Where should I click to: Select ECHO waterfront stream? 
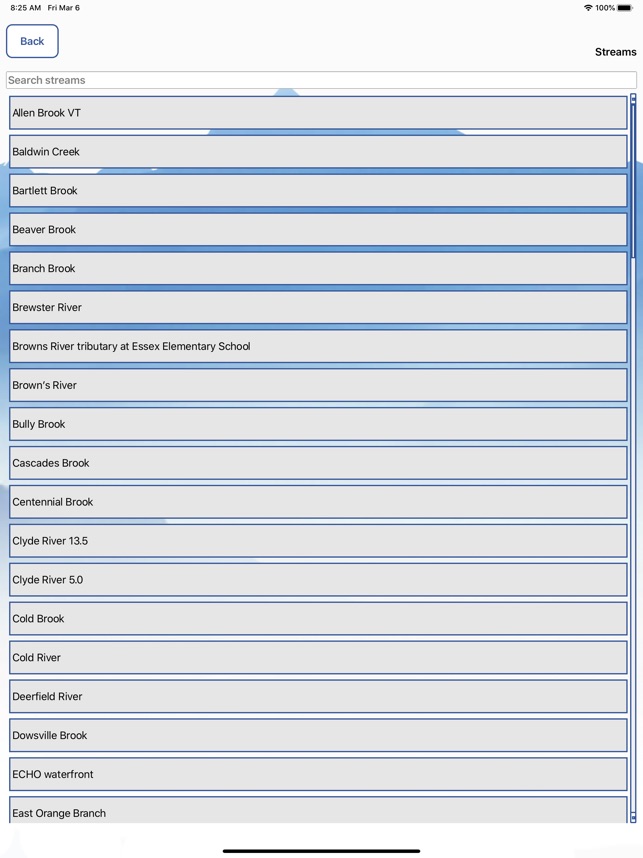(318, 774)
